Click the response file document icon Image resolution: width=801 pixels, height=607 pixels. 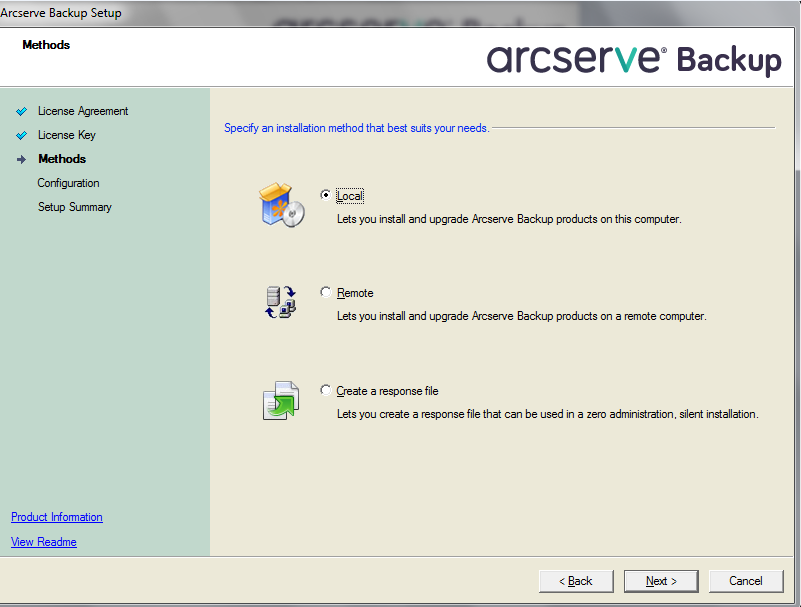pyautogui.click(x=279, y=400)
